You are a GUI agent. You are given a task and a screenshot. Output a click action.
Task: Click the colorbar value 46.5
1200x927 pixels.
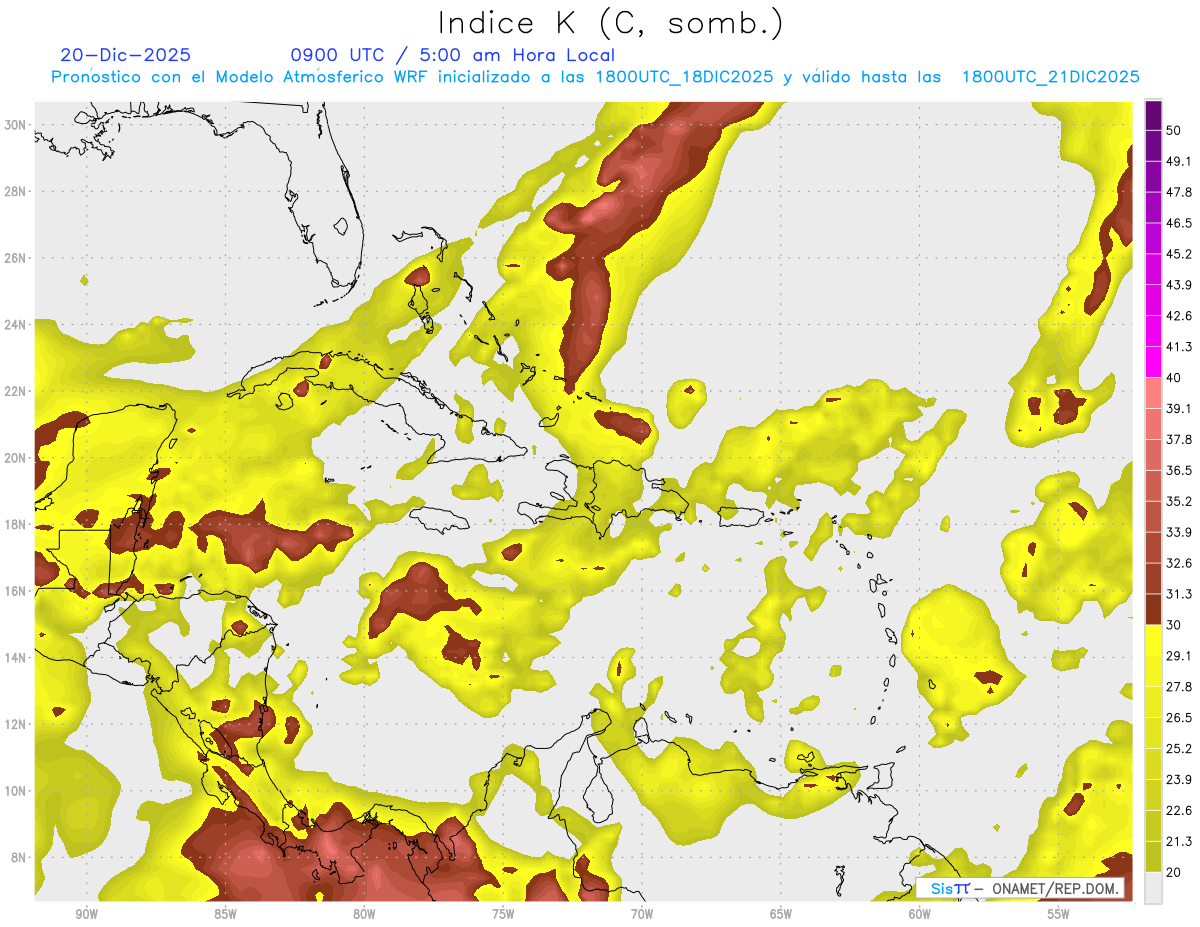coord(1179,223)
